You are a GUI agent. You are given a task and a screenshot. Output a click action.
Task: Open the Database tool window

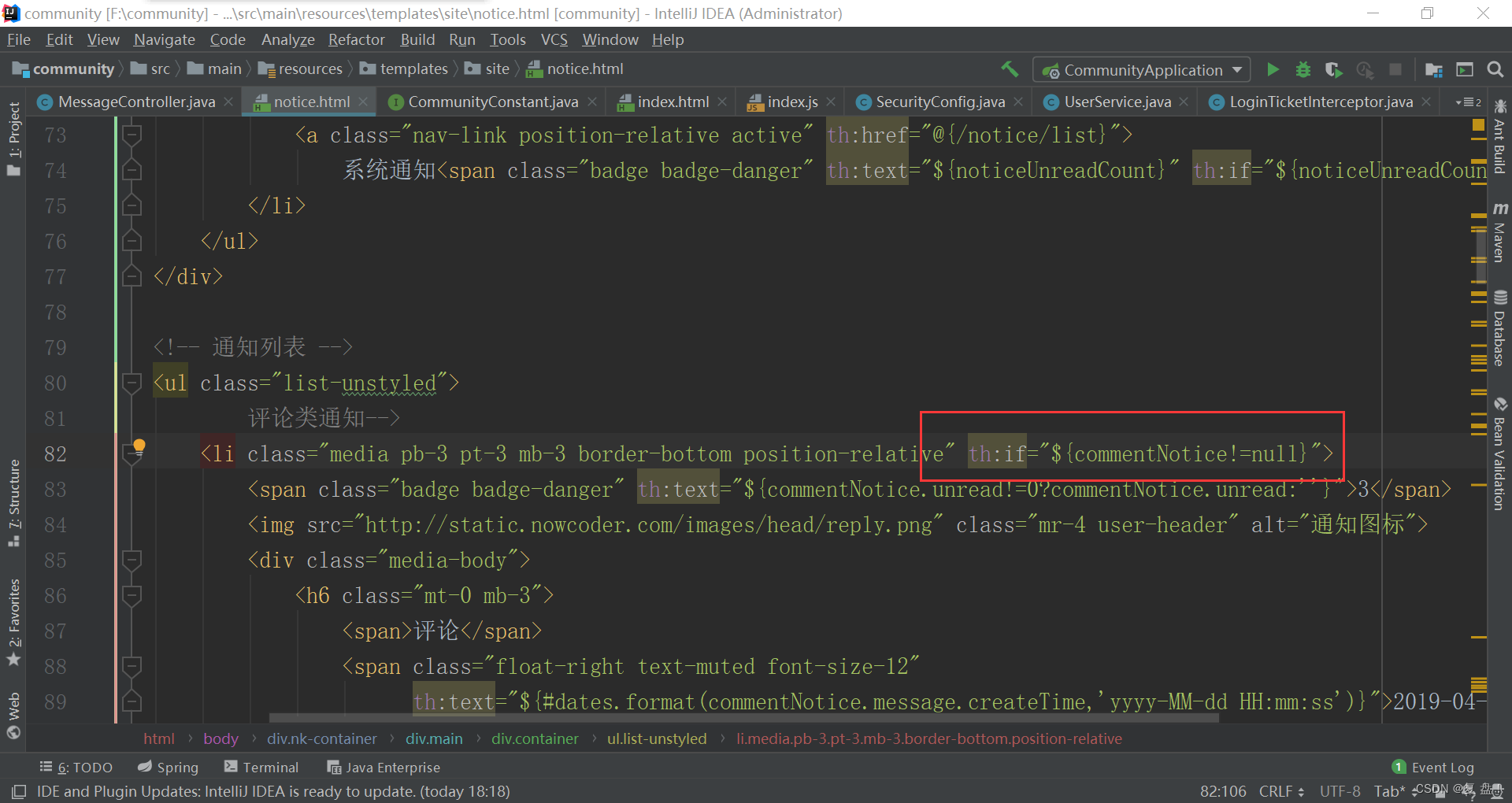click(x=1499, y=328)
